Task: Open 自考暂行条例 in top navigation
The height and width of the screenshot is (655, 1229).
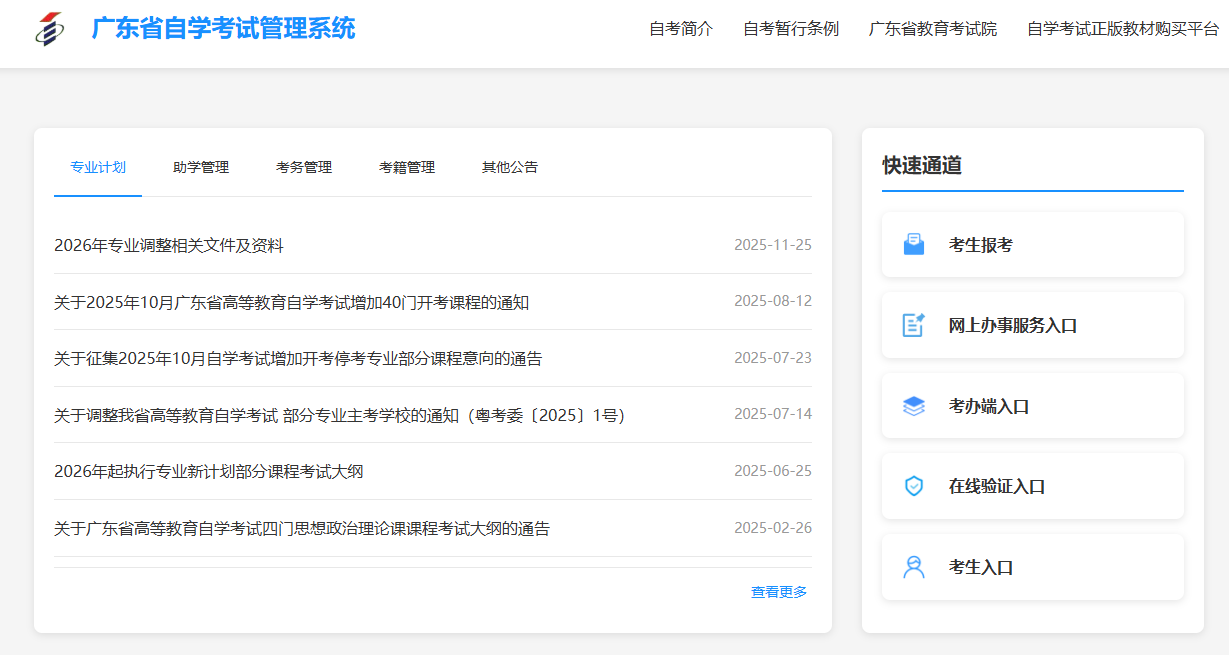Action: click(791, 29)
